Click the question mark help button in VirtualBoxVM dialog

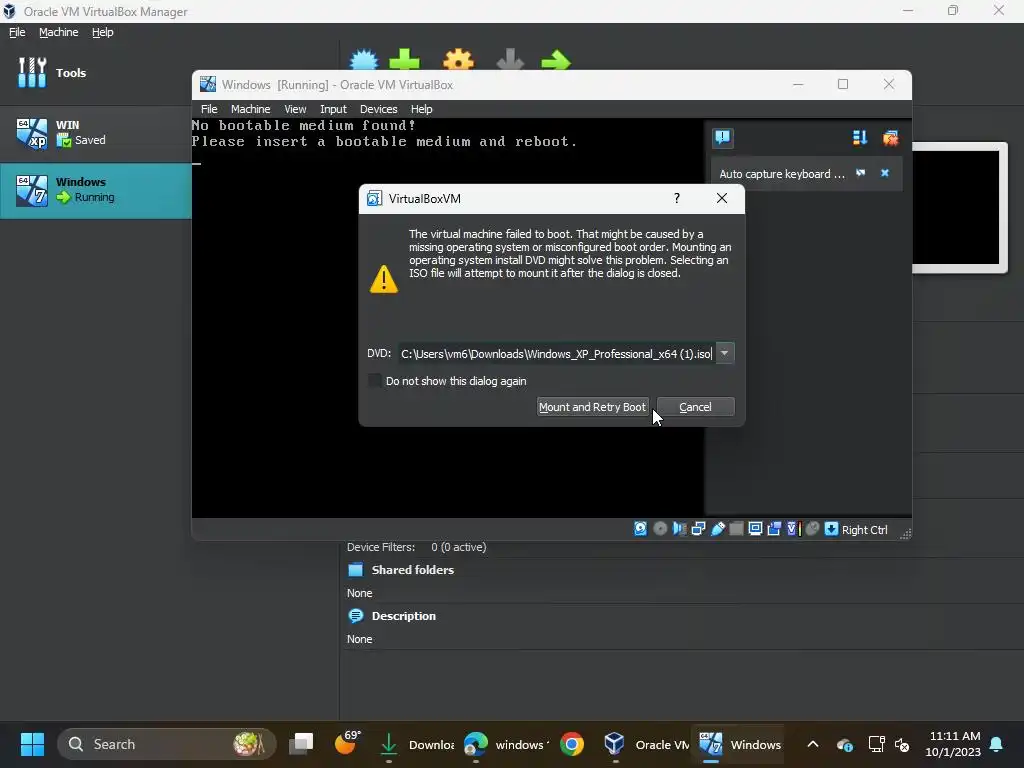[677, 198]
